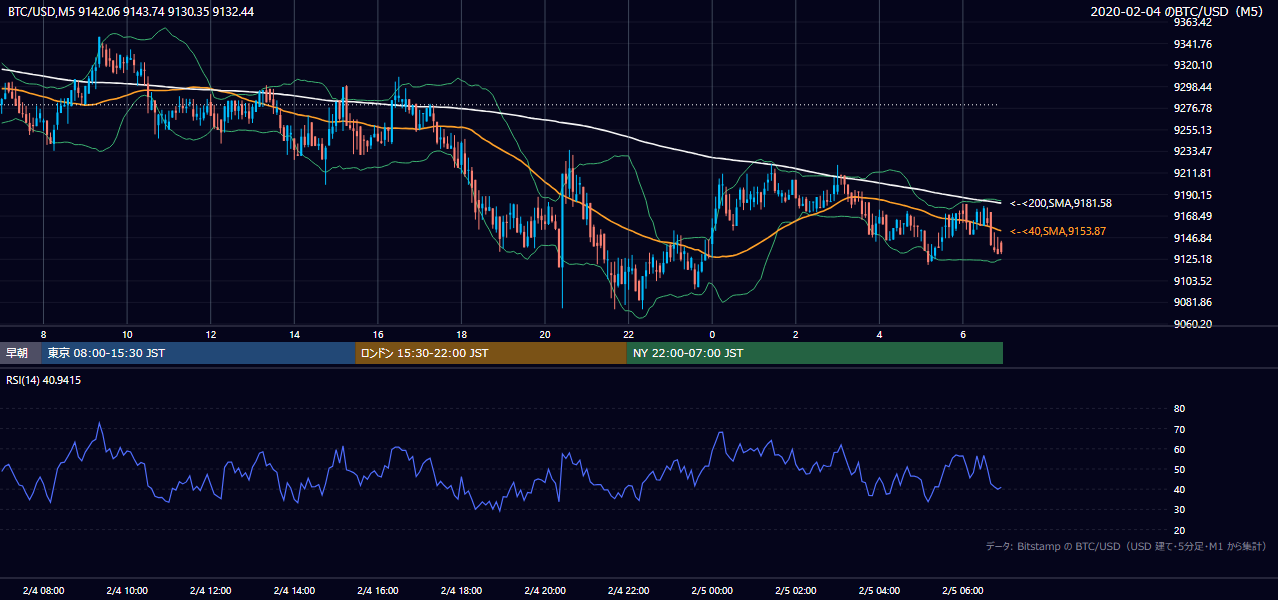Click the ロンドン 15:30-22:00 JST session bar
1278x600 pixels.
pyautogui.click(x=491, y=353)
